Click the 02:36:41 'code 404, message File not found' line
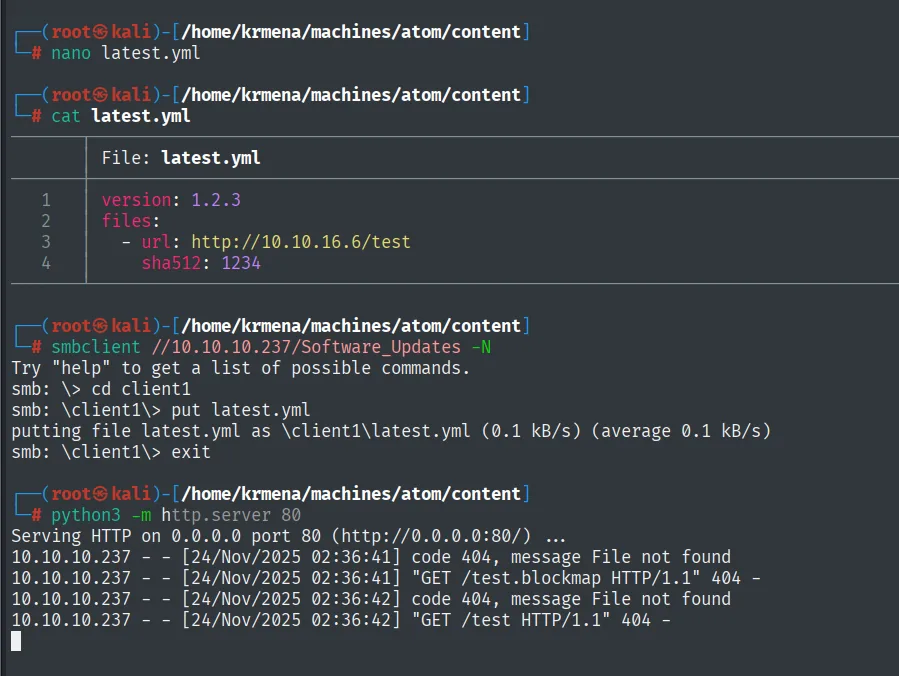Image resolution: width=899 pixels, height=676 pixels. click(371, 557)
